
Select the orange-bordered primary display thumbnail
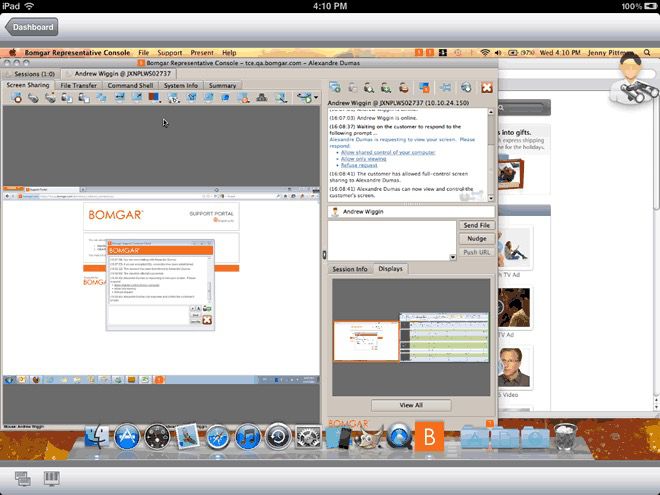click(x=366, y=341)
